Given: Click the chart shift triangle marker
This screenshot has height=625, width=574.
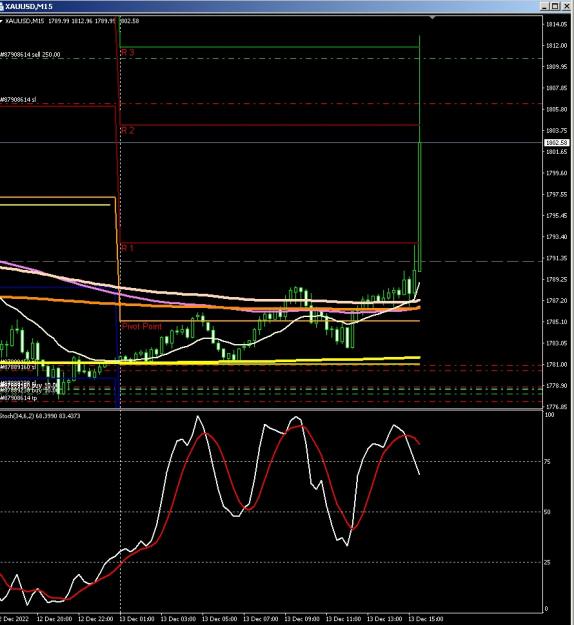Looking at the screenshot, I should 432,18.
